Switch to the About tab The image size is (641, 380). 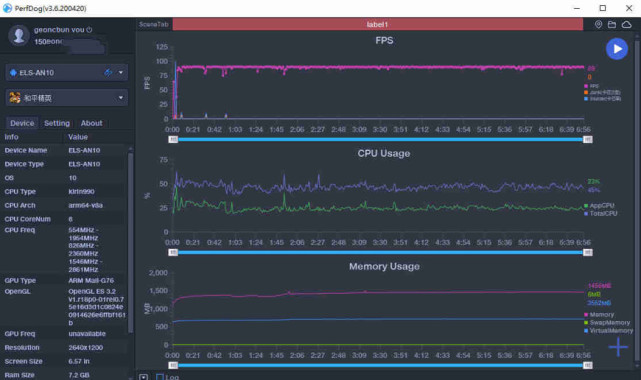tap(92, 123)
